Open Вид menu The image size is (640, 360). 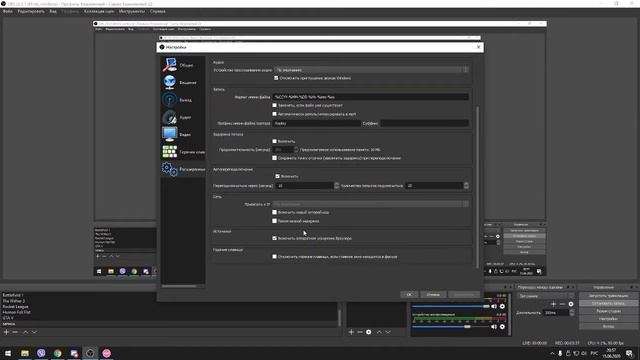point(53,11)
